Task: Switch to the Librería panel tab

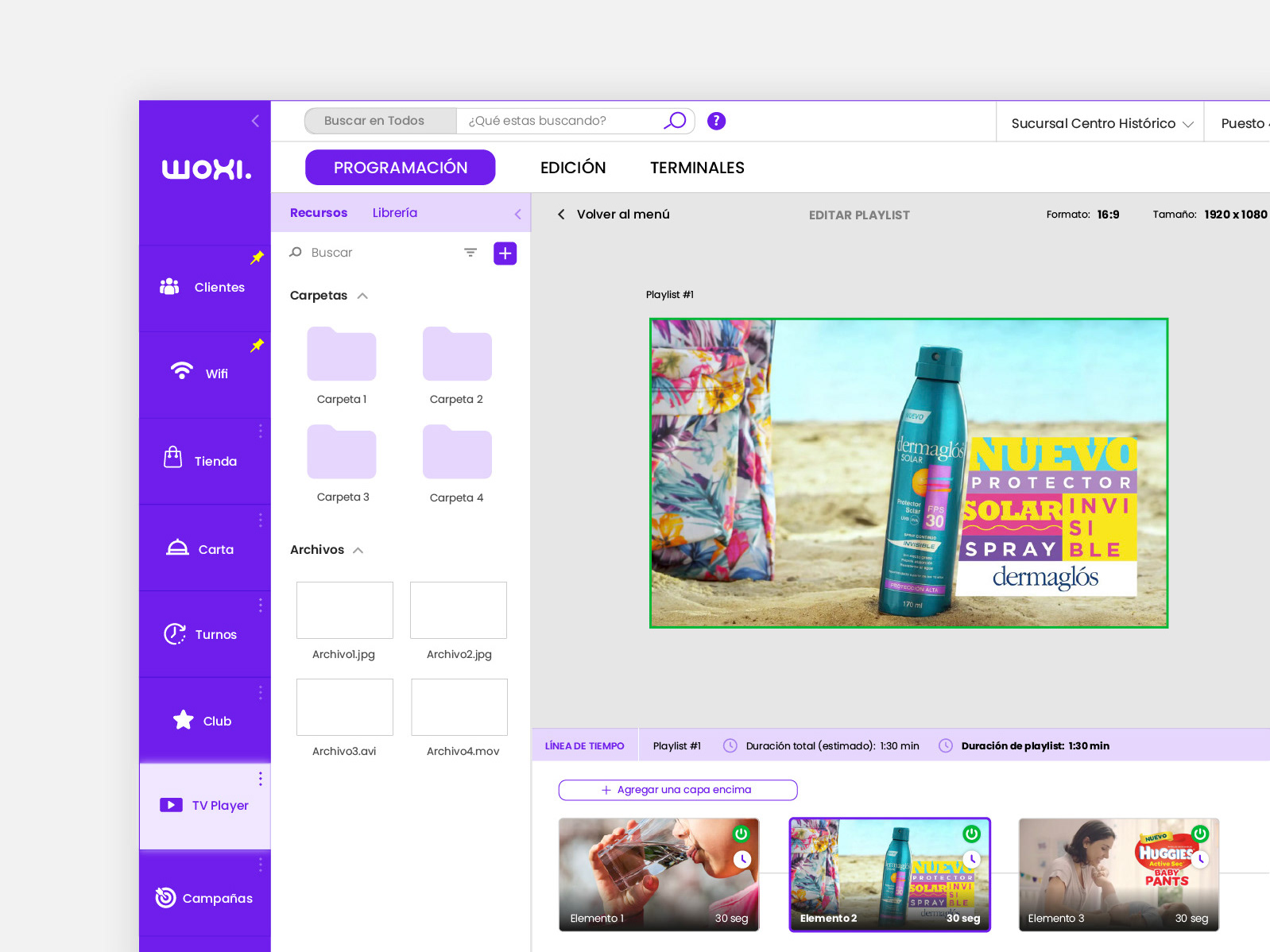Action: pyautogui.click(x=395, y=213)
